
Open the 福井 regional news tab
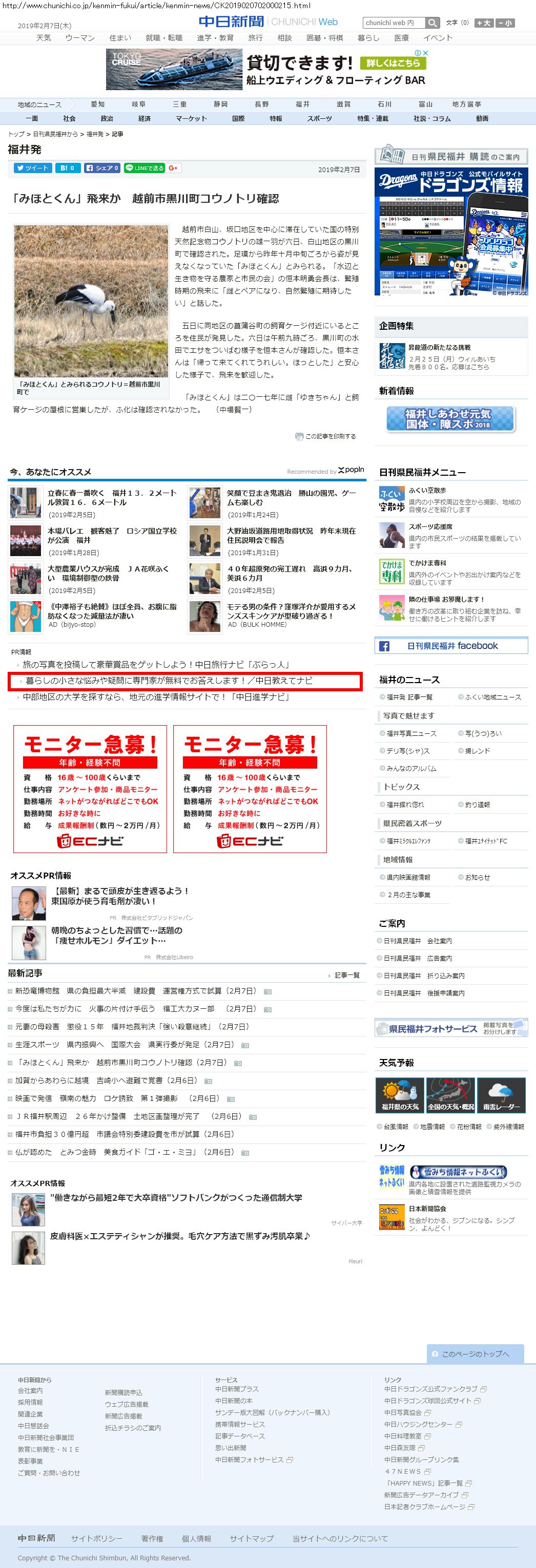click(303, 104)
